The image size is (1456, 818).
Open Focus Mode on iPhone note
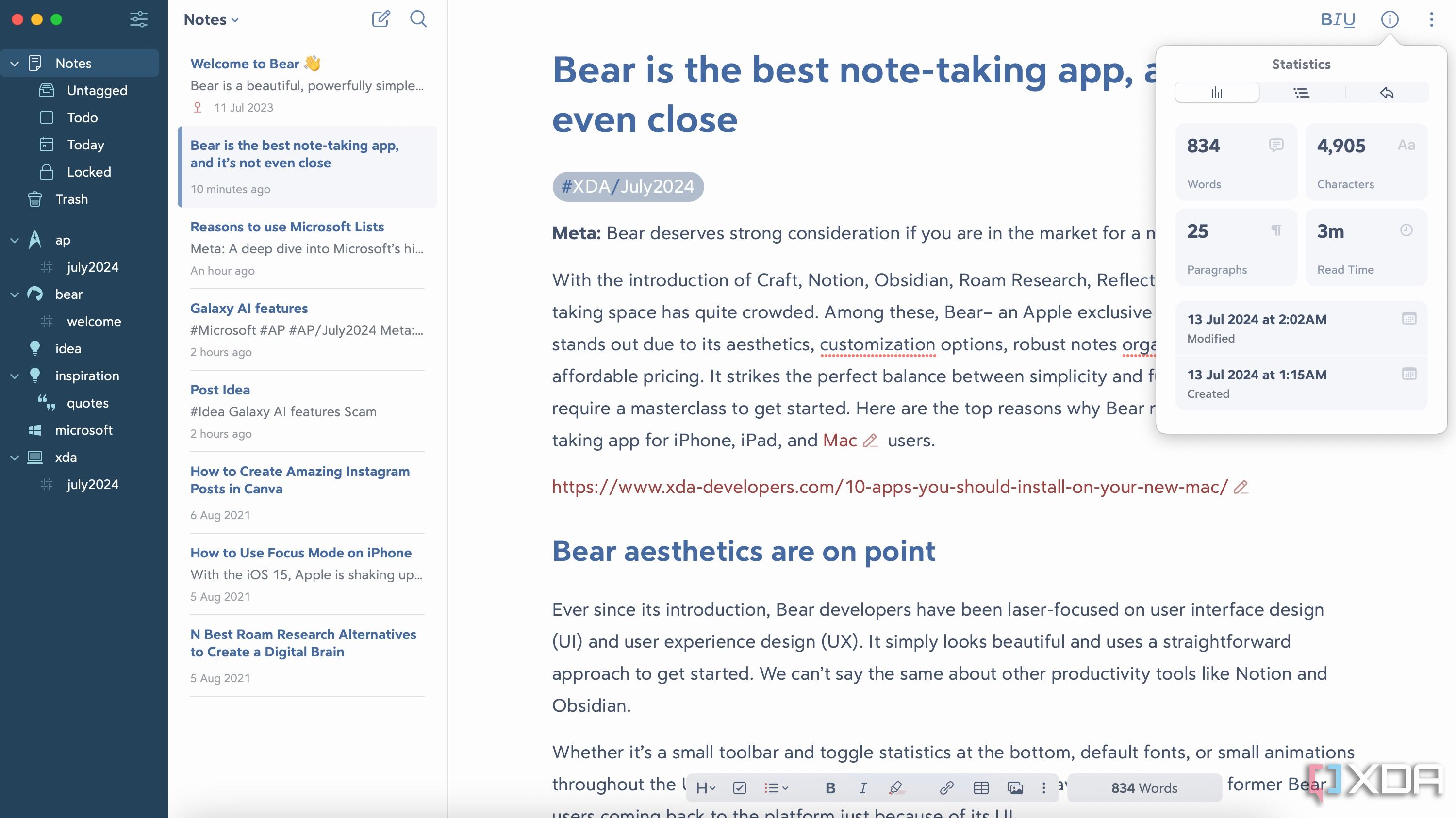pos(308,574)
